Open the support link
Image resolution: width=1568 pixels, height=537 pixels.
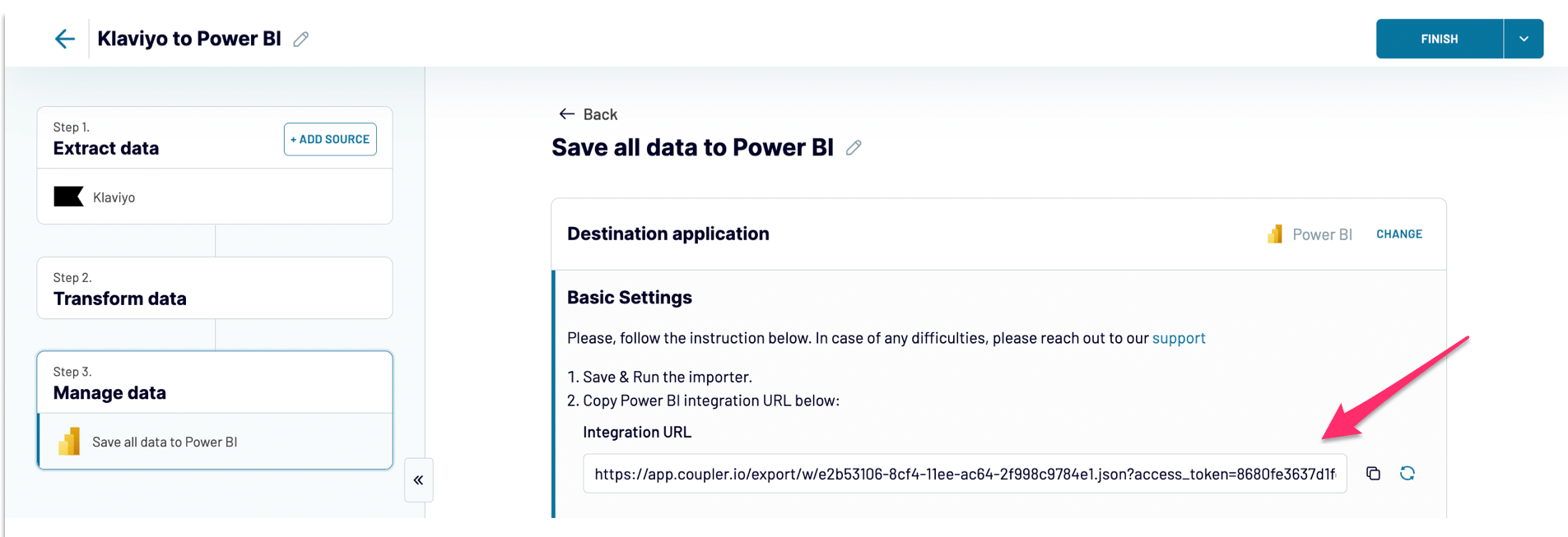pyautogui.click(x=1179, y=338)
